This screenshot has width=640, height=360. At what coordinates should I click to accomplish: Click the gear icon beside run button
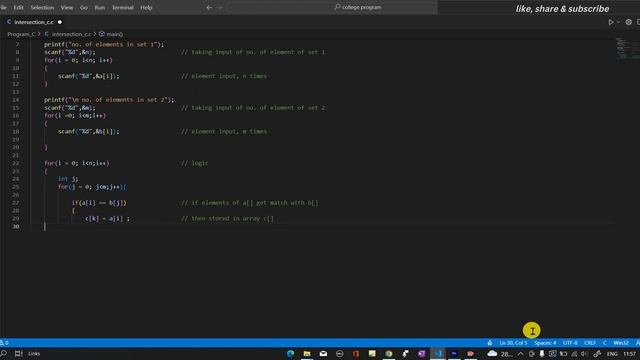pos(629,22)
